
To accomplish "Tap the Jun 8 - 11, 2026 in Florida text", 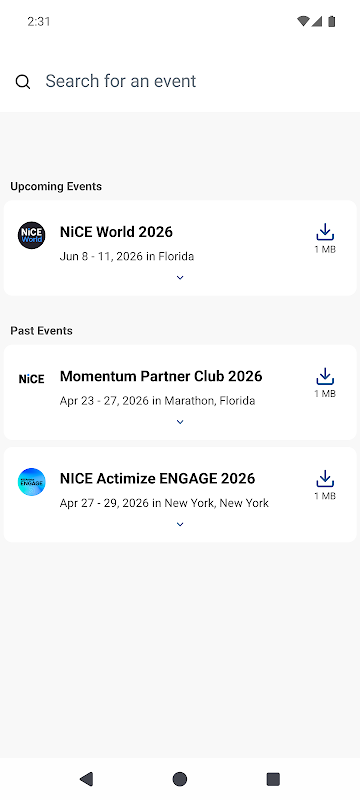I will [x=127, y=256].
